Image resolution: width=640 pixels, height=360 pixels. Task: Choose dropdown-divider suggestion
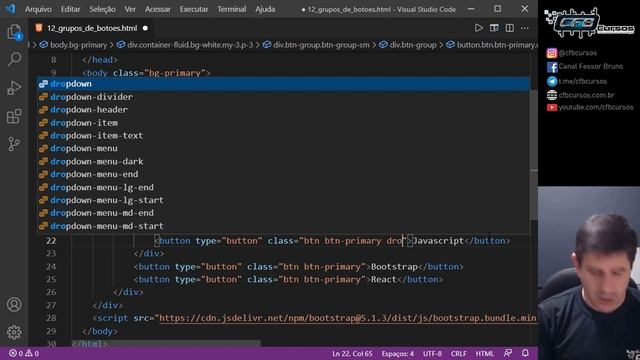284,97
